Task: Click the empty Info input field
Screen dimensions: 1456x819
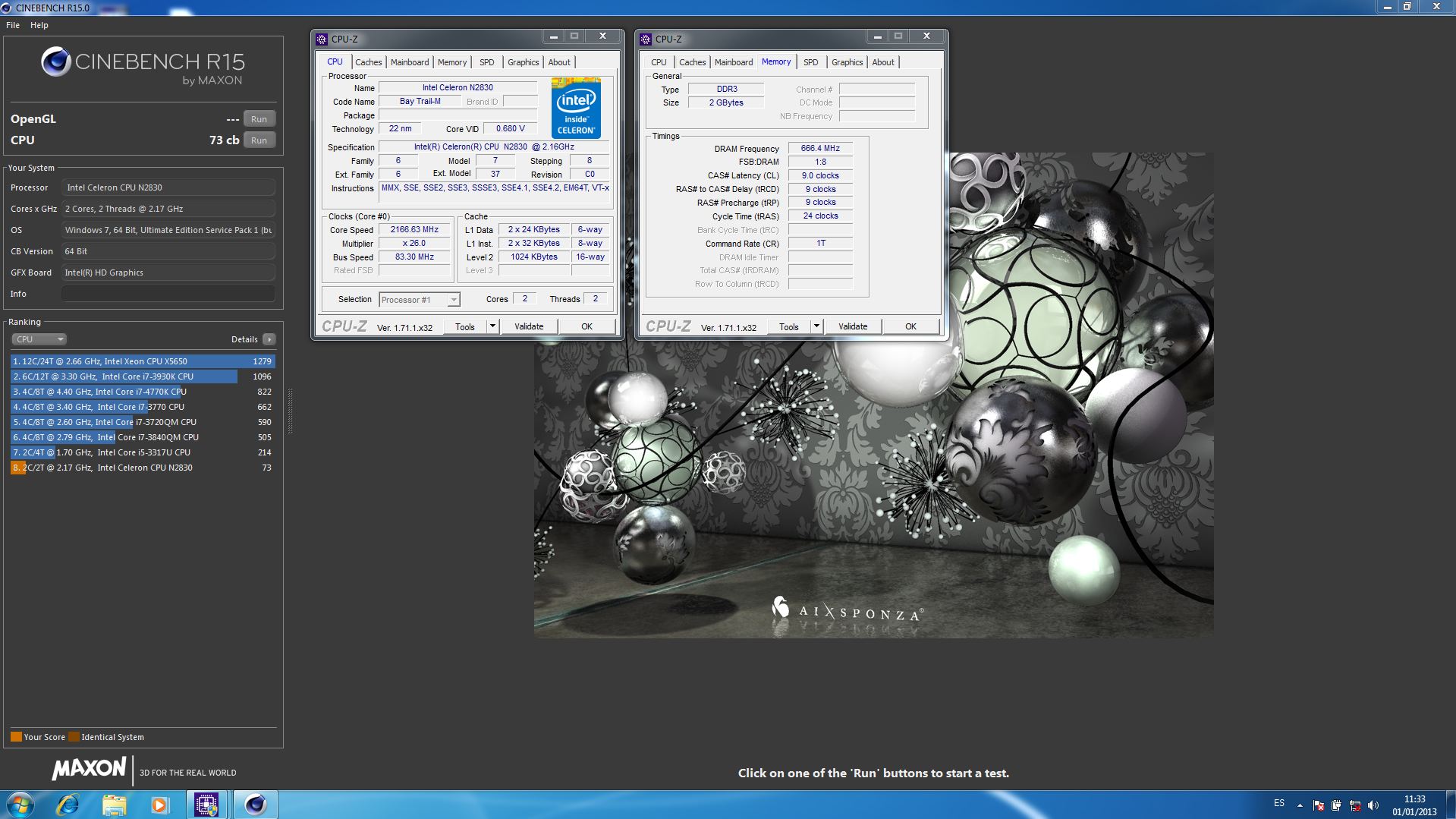Action: (168, 294)
